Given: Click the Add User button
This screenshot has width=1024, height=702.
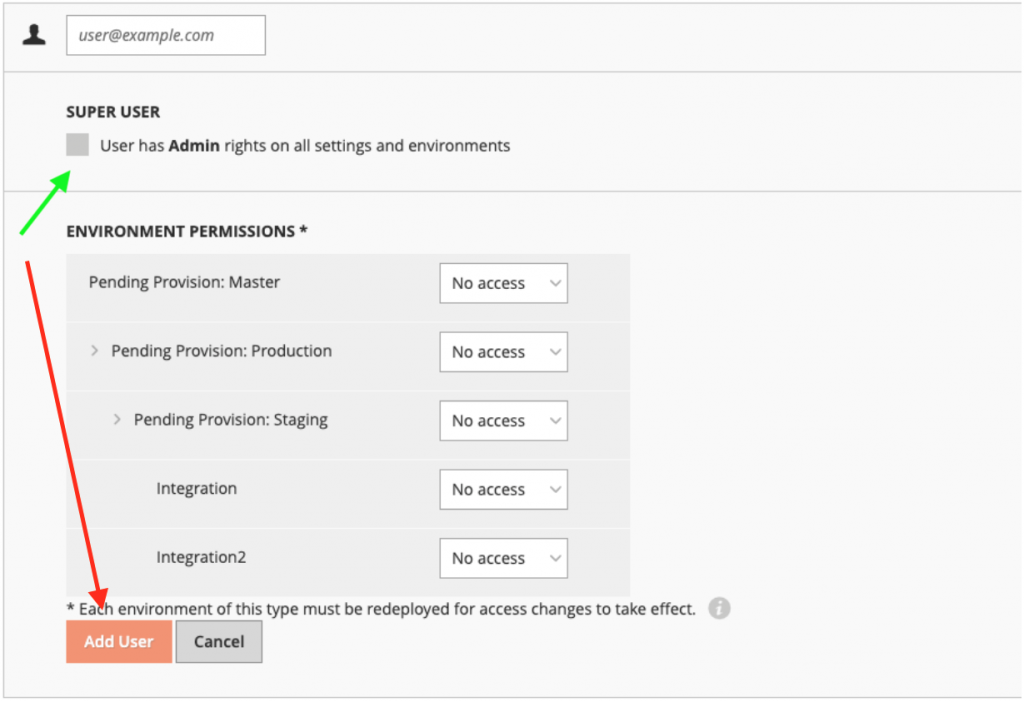Looking at the screenshot, I should tap(118, 641).
